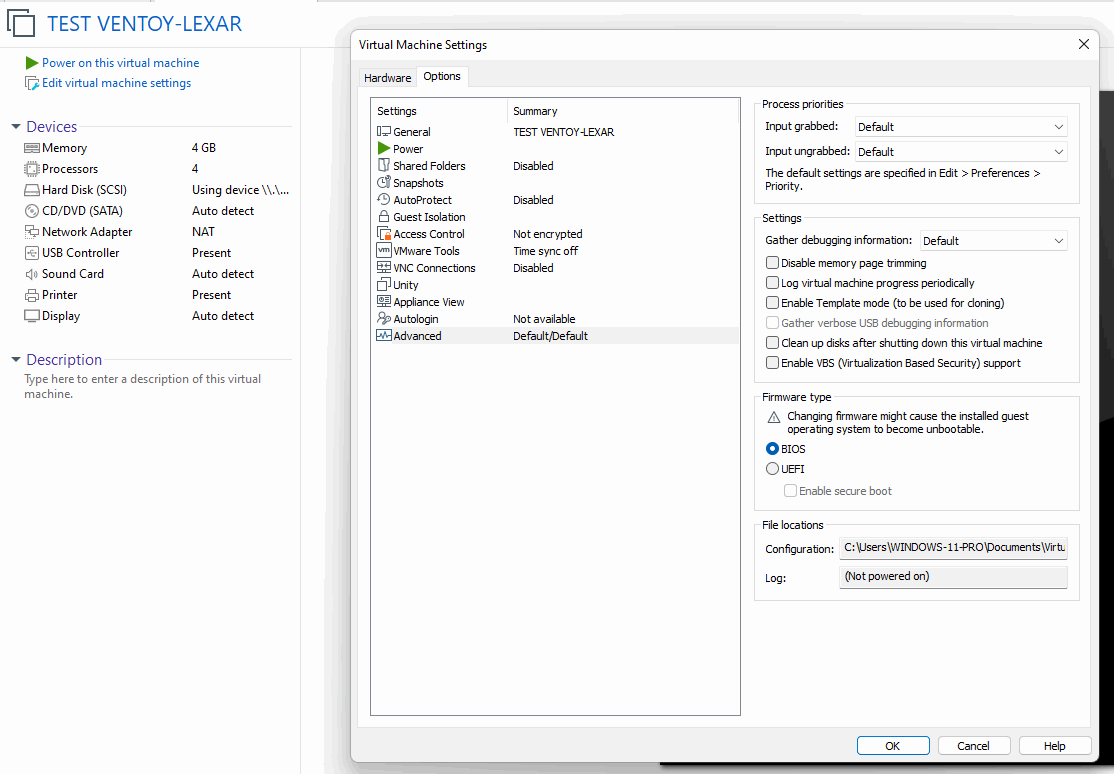Enable Log virtual machine progress periodically
This screenshot has height=774, width=1114.
click(772, 283)
